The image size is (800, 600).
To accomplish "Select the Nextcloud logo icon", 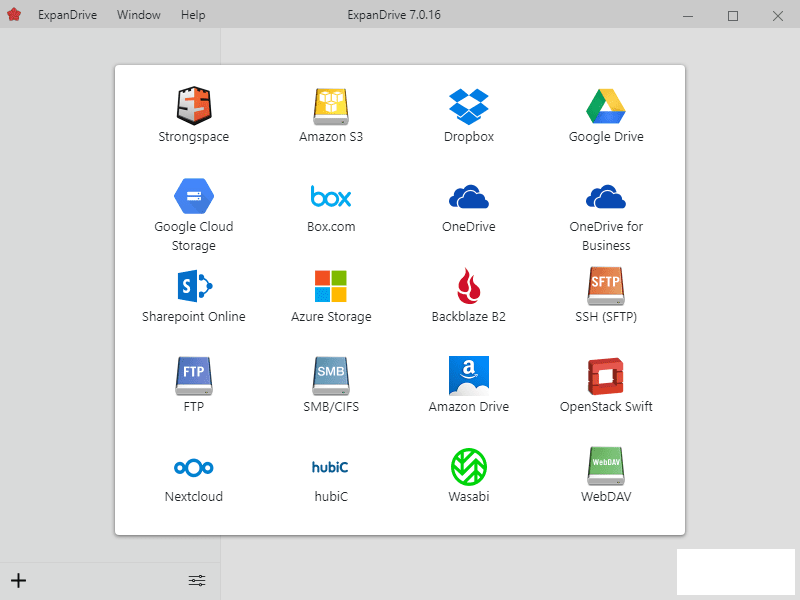I will (x=194, y=467).
